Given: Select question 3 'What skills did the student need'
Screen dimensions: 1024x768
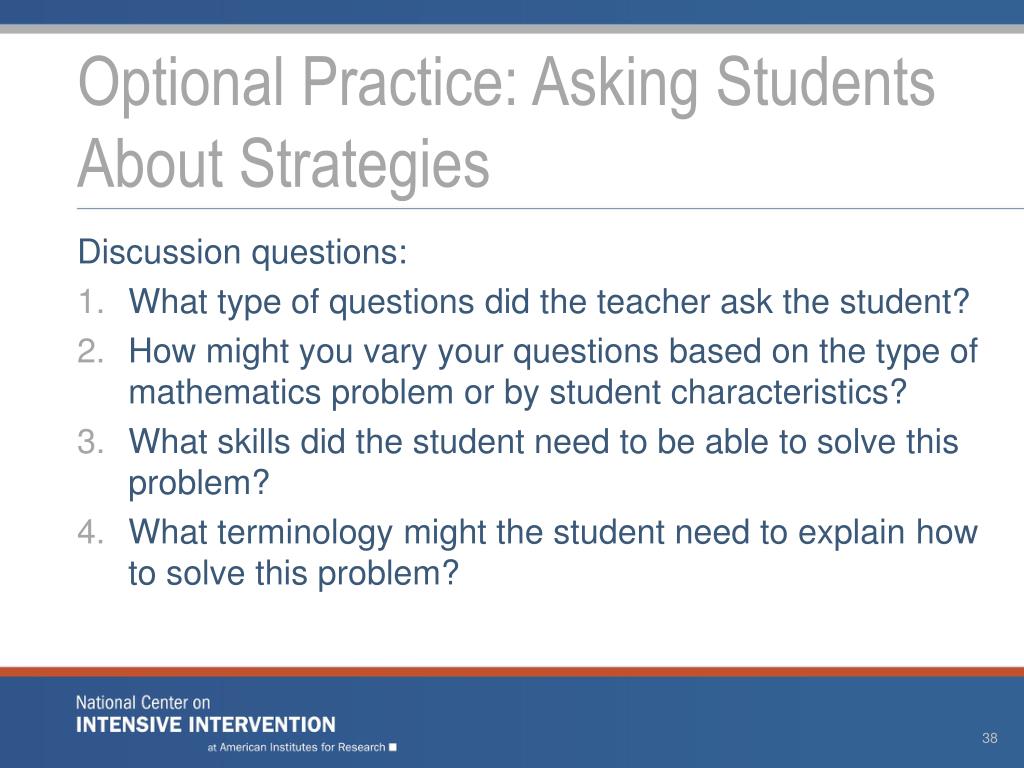Looking at the screenshot, I should tap(543, 442).
